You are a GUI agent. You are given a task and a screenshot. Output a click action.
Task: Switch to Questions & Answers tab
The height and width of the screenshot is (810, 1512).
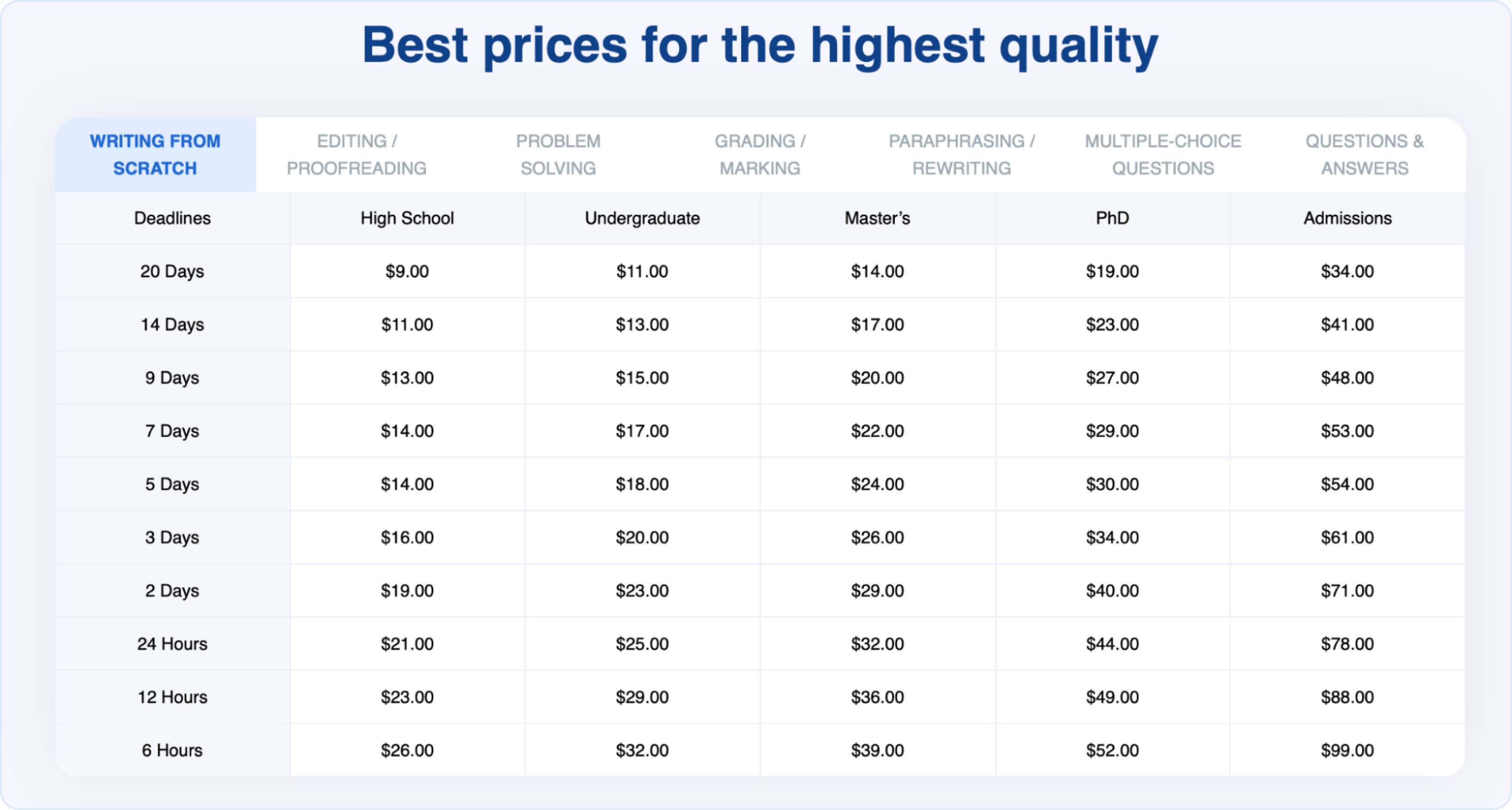click(1364, 154)
